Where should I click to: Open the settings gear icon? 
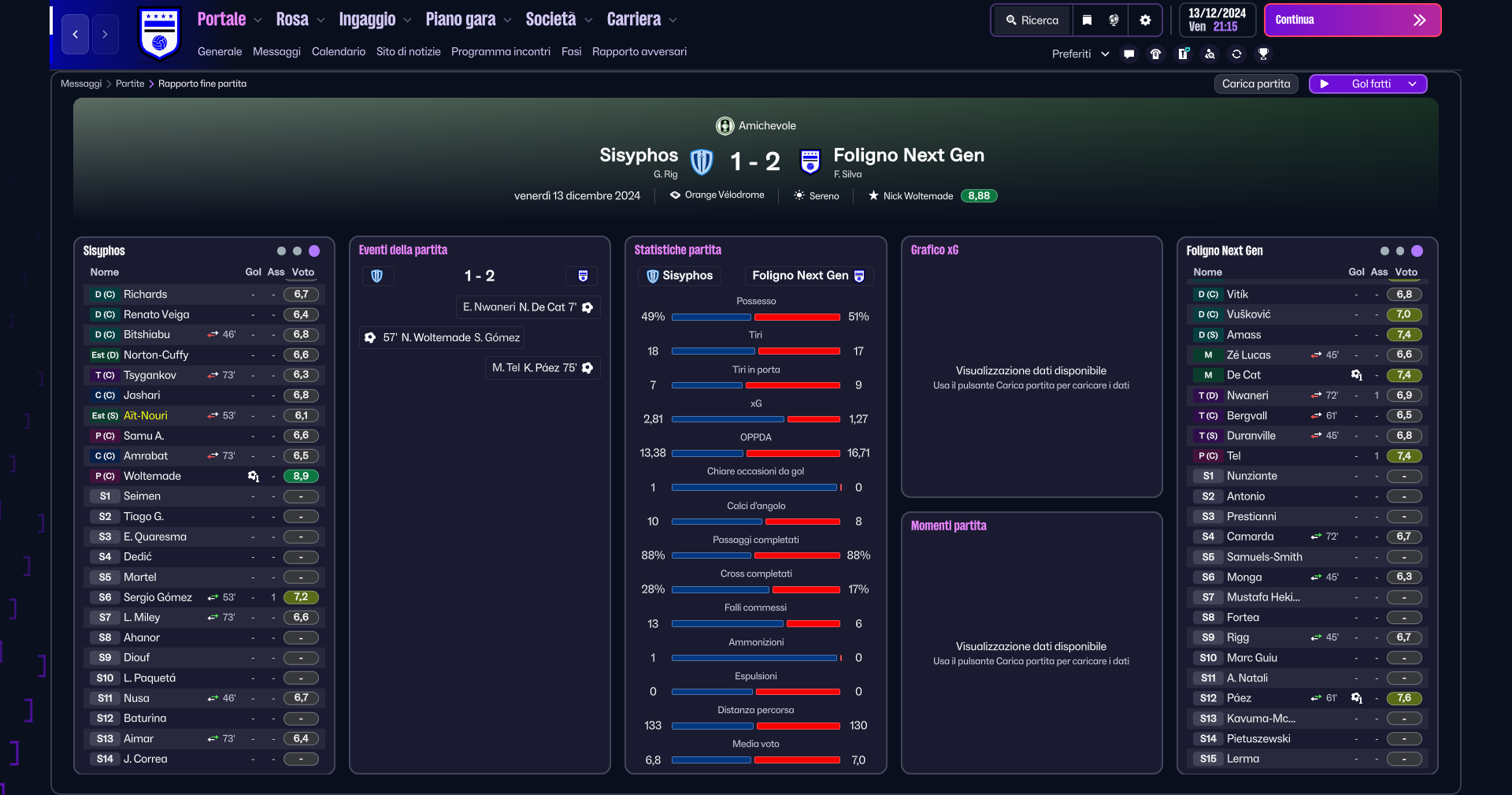tap(1145, 20)
